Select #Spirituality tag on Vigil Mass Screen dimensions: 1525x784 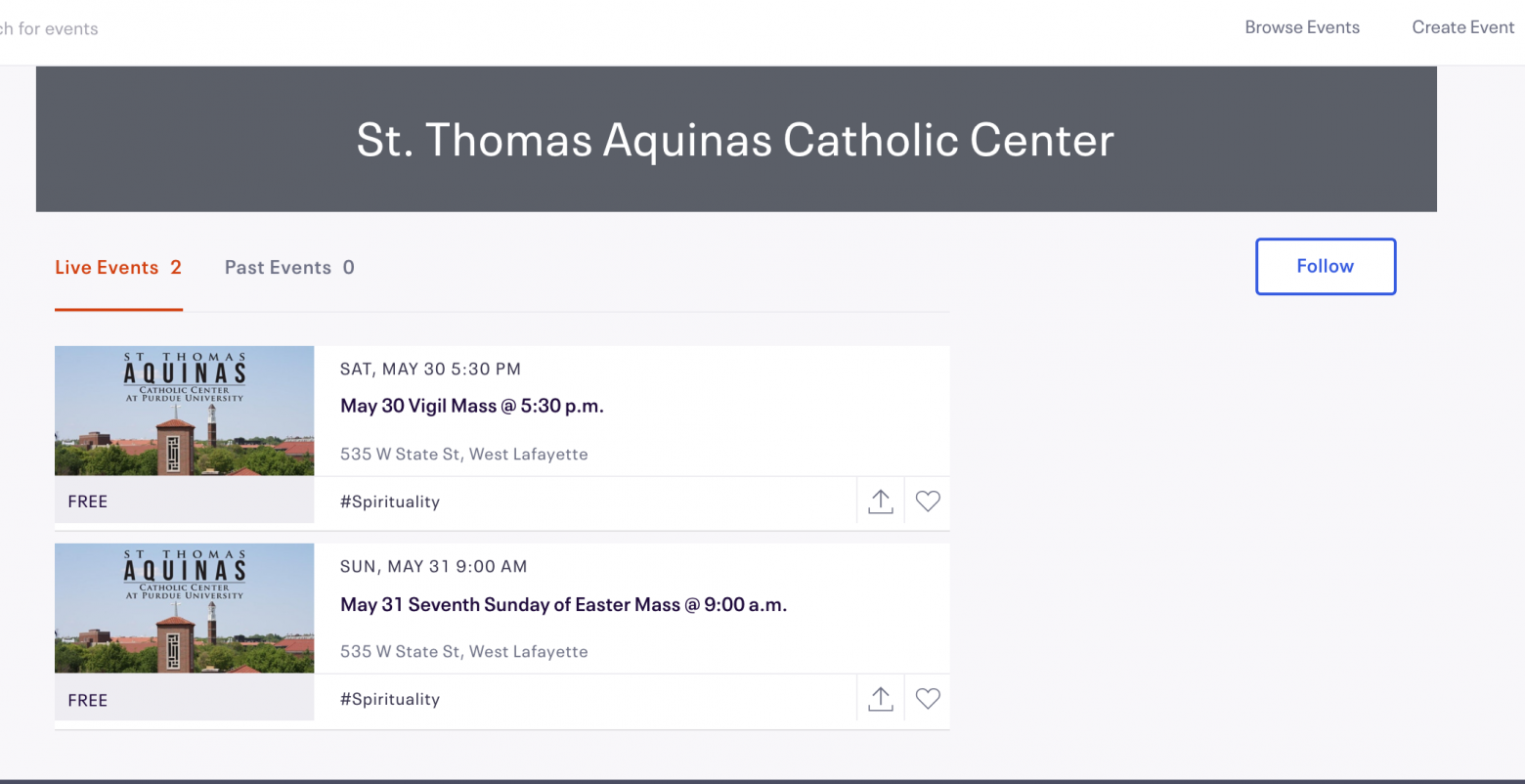tap(390, 501)
